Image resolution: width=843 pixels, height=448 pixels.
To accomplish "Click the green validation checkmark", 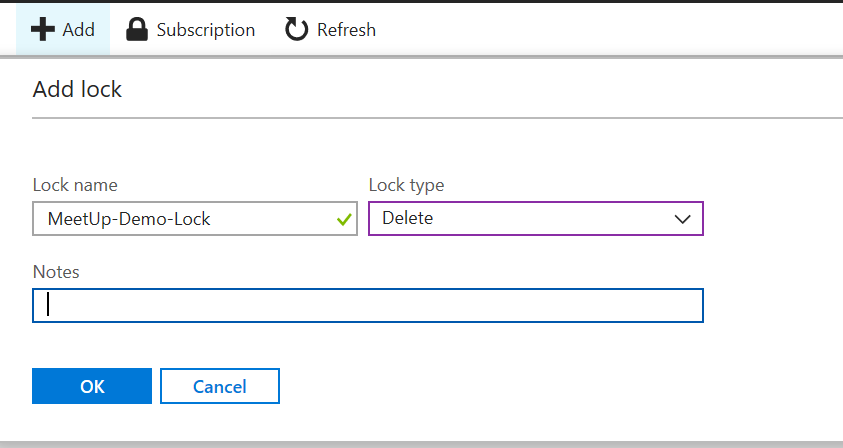I will pyautogui.click(x=344, y=219).
